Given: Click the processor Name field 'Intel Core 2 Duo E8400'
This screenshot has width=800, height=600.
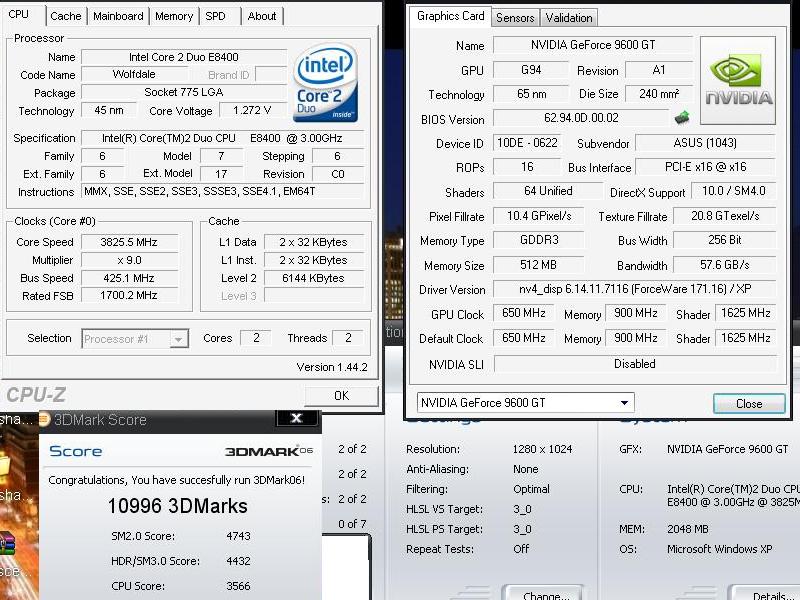Looking at the screenshot, I should coord(184,57).
